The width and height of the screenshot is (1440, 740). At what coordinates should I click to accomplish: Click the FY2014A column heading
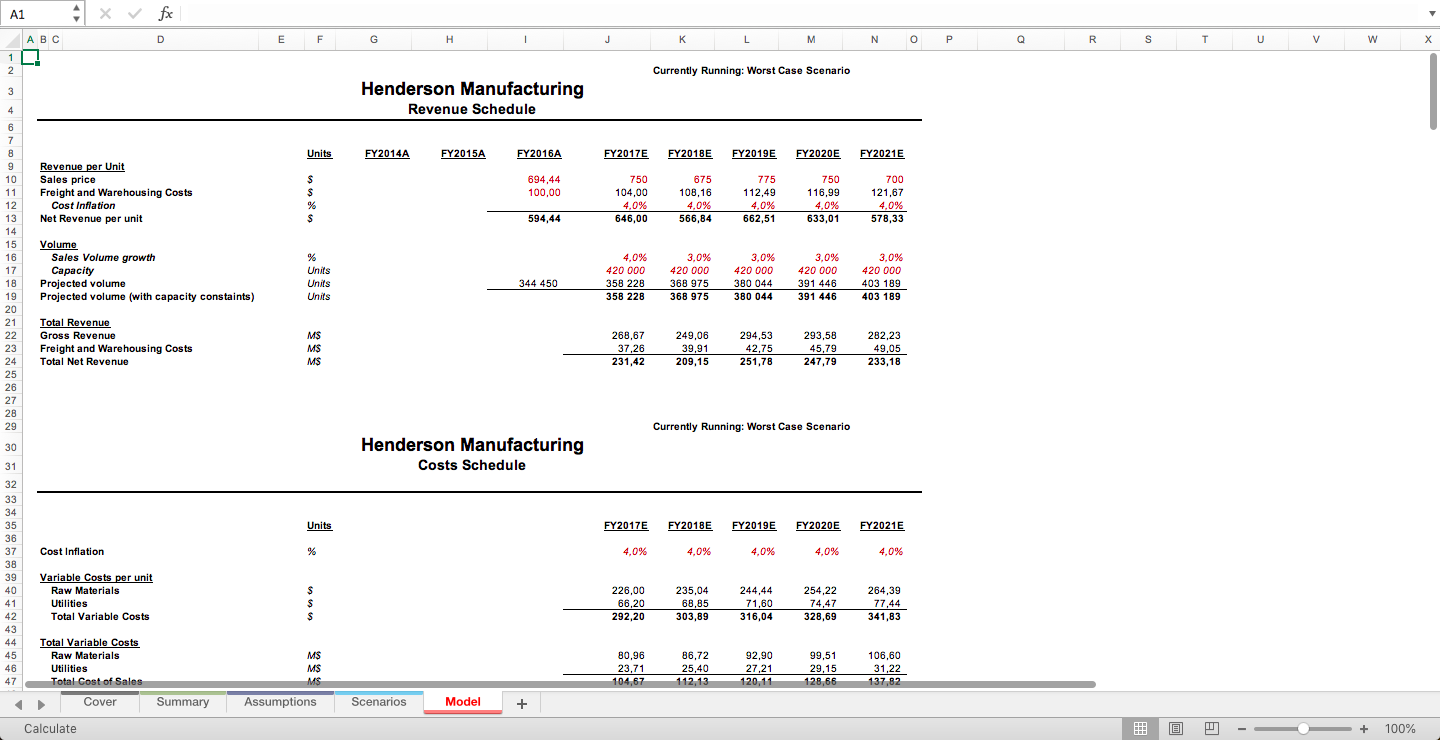point(387,154)
